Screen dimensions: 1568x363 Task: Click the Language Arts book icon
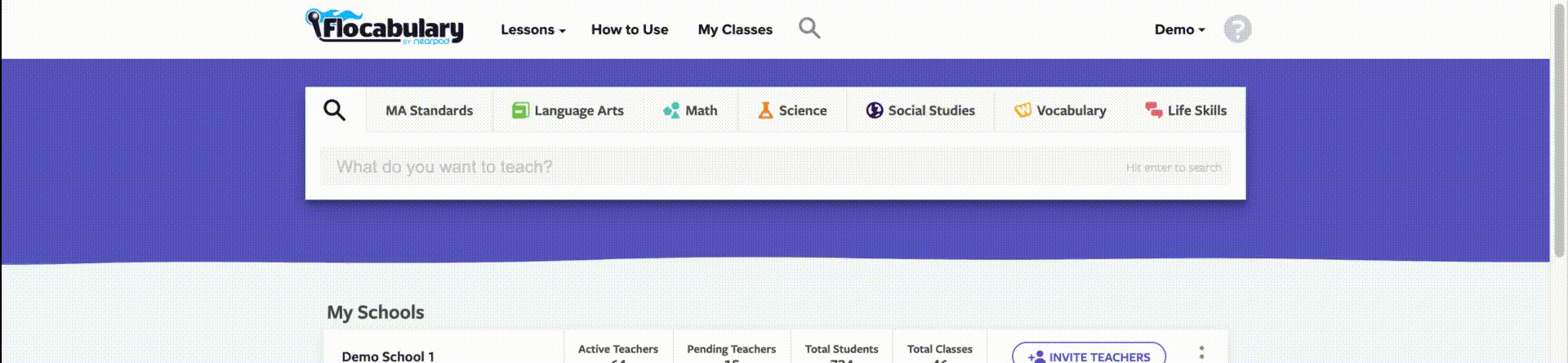[520, 110]
